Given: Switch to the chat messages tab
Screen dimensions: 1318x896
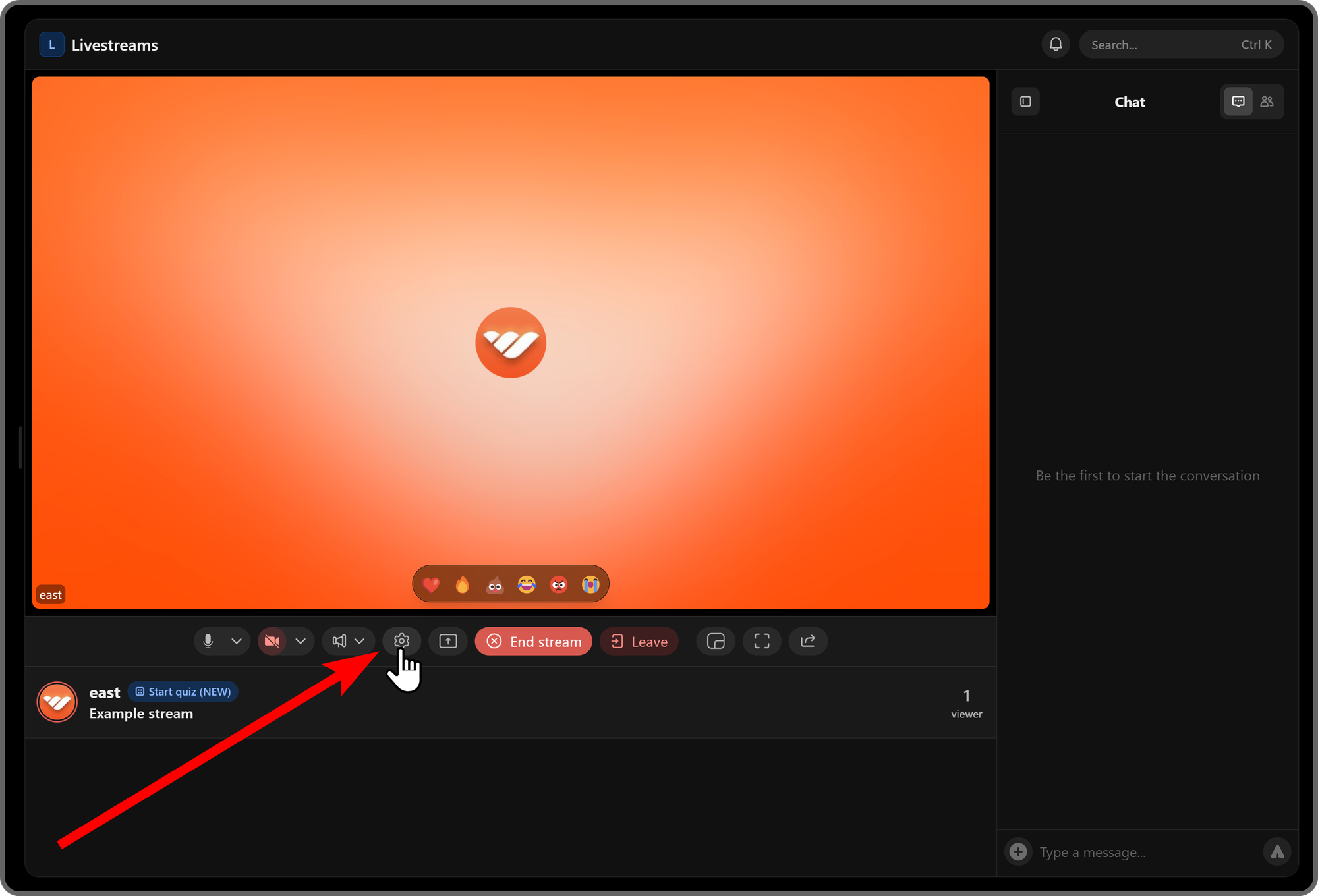Looking at the screenshot, I should point(1238,101).
